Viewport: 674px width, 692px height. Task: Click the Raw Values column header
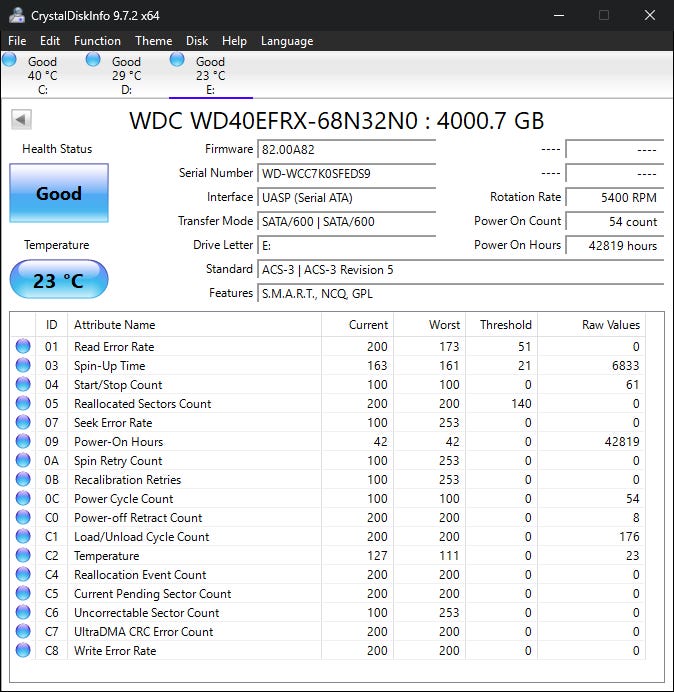pyautogui.click(x=610, y=325)
